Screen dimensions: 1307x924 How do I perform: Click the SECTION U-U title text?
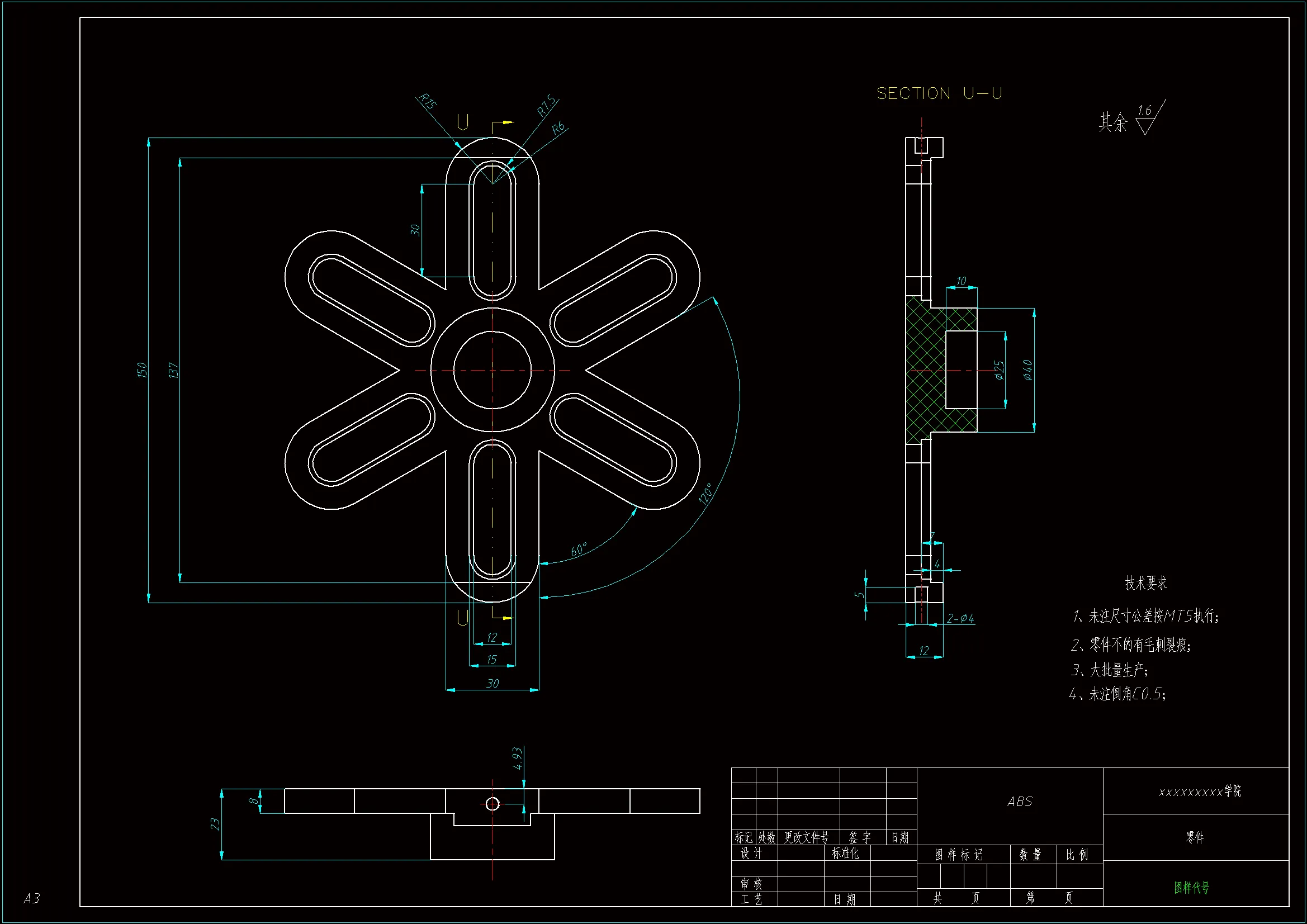(939, 93)
